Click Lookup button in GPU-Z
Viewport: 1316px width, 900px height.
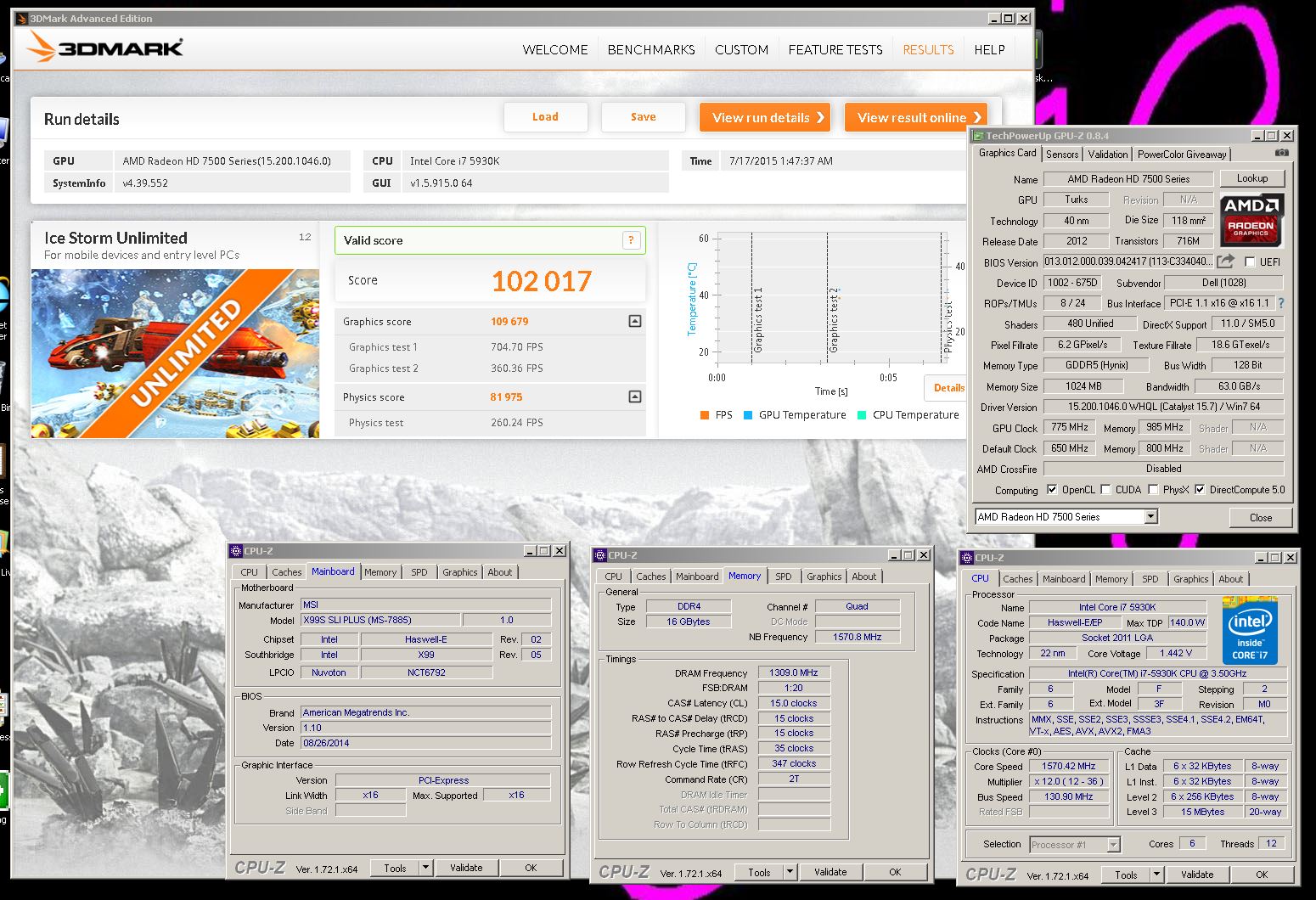[x=1252, y=178]
